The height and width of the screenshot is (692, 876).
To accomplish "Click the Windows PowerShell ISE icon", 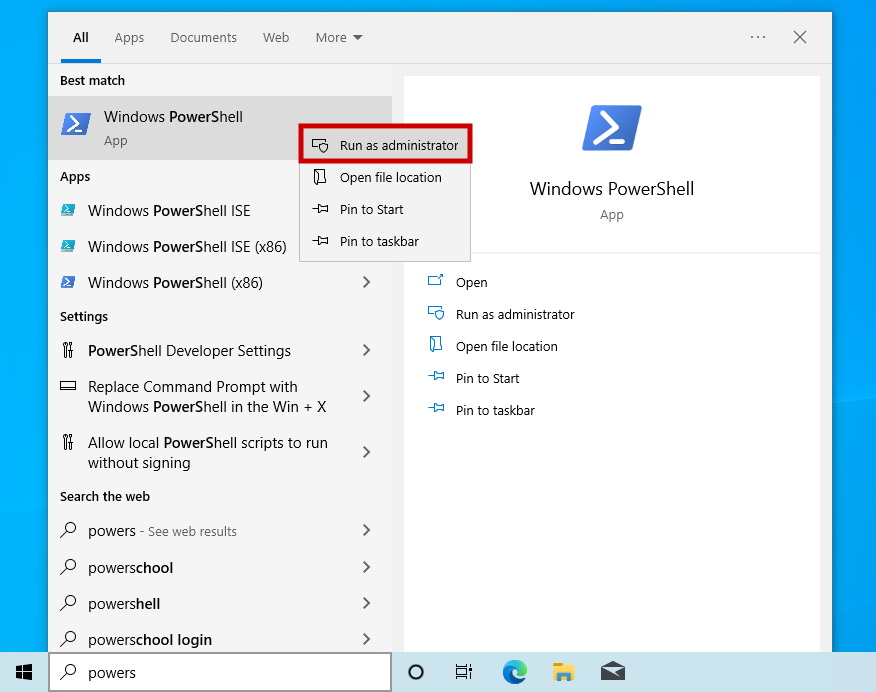I will click(68, 211).
